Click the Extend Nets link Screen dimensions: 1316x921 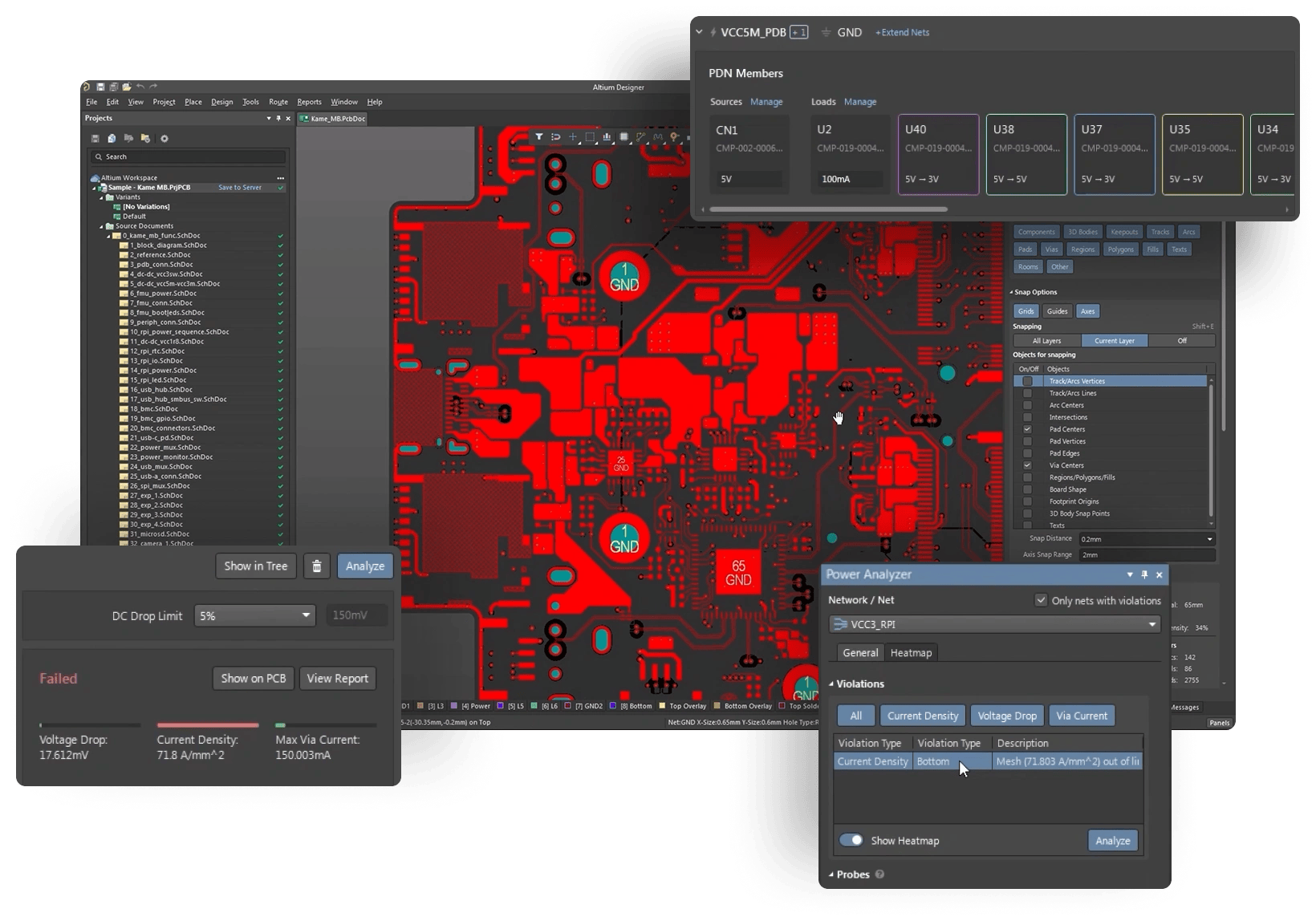[902, 33]
